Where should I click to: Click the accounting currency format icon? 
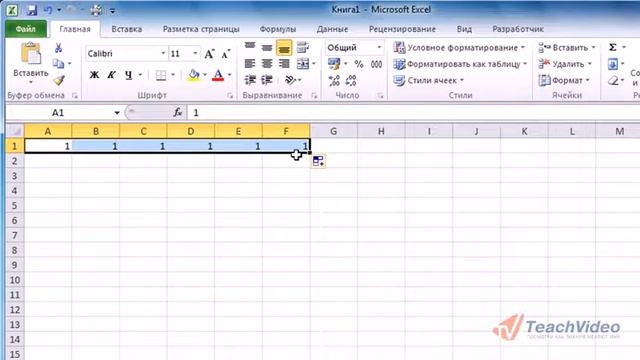(334, 64)
